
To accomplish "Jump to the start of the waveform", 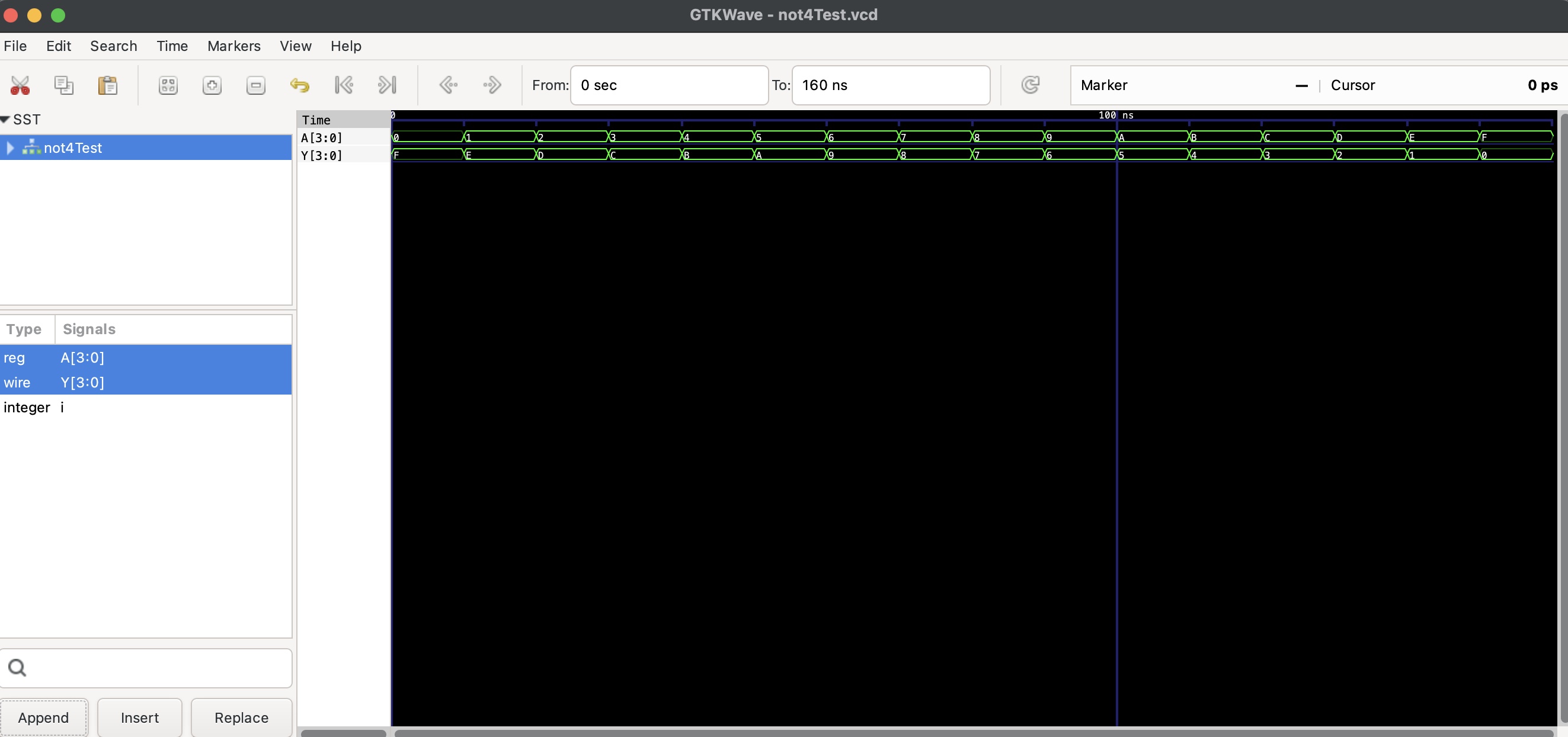I will coord(344,85).
